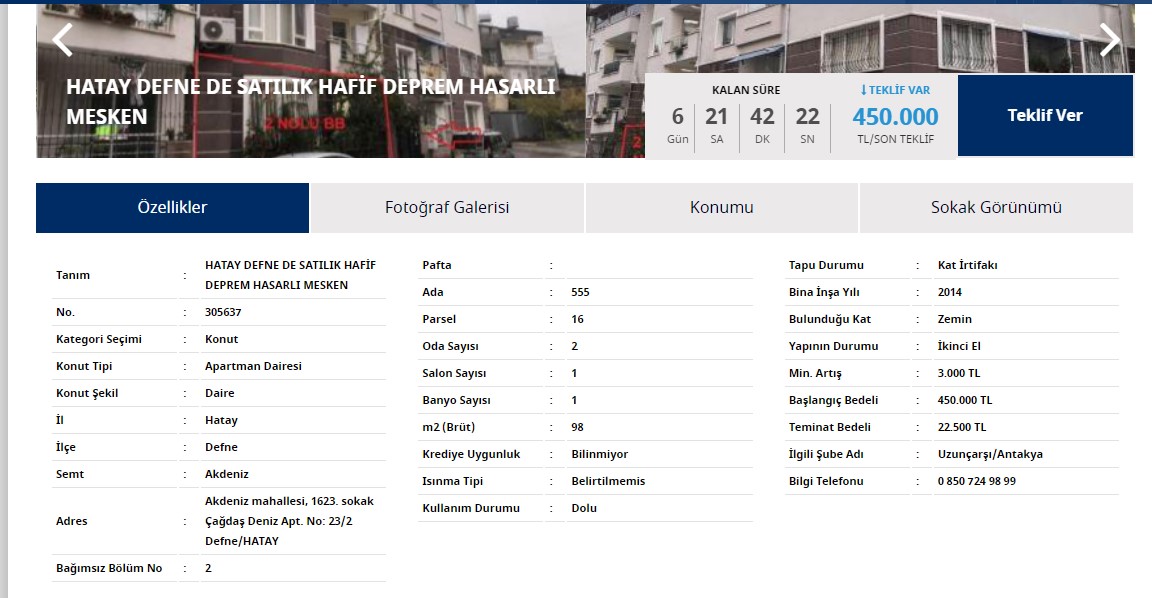Open the TEKLİF VAR bid list
This screenshot has height=598, width=1152.
click(898, 89)
